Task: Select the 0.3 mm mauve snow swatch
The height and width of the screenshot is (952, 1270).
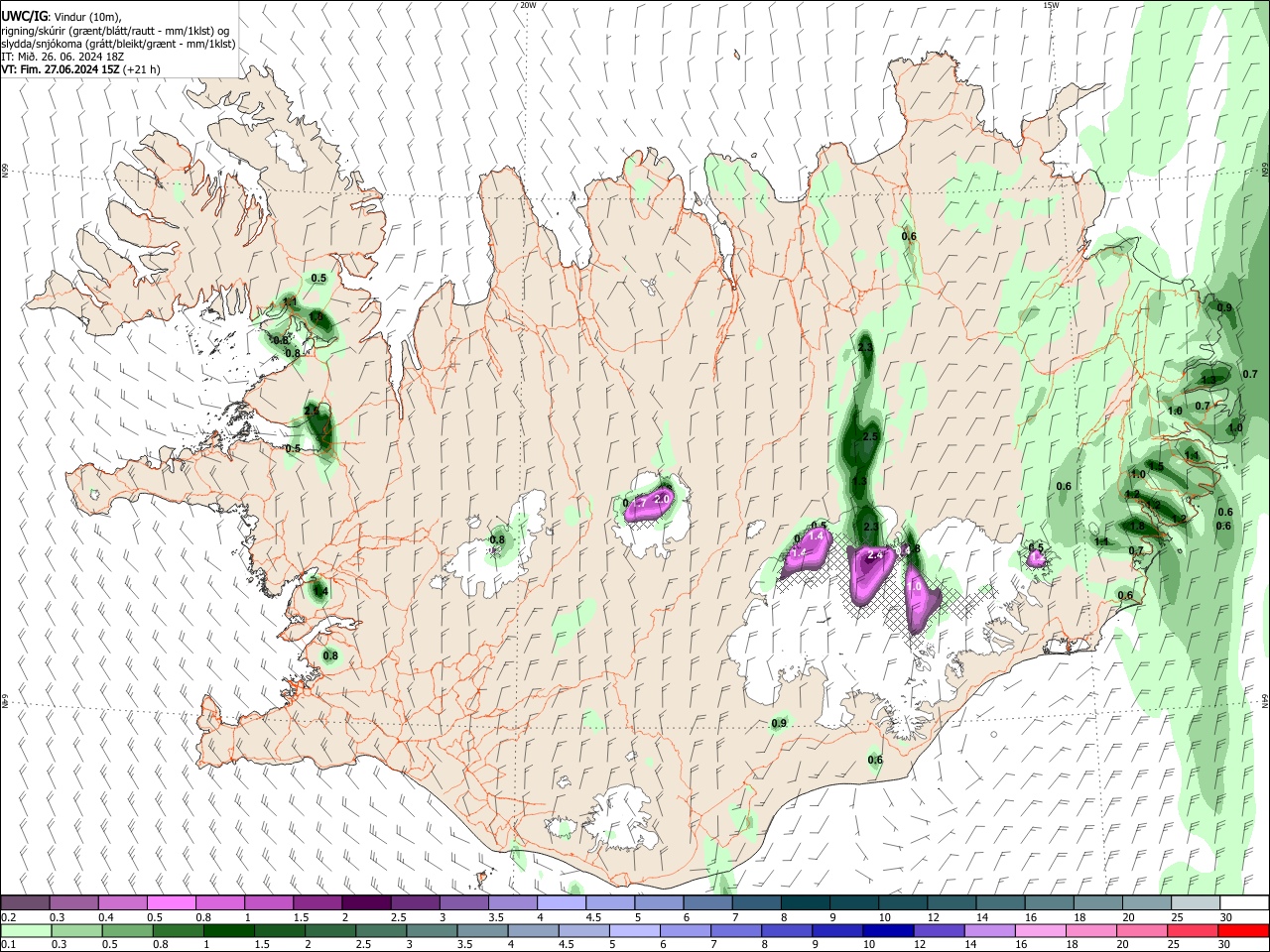Action: 73,902
